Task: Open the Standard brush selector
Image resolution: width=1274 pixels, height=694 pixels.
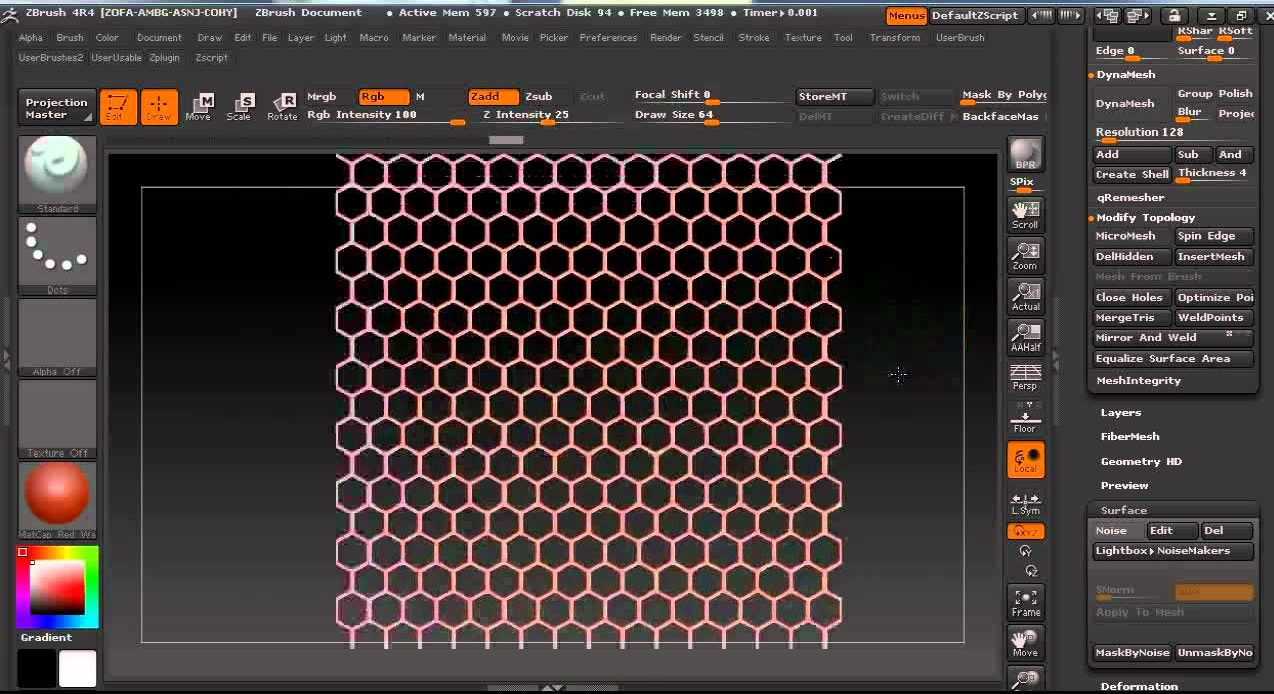Action: (57, 174)
